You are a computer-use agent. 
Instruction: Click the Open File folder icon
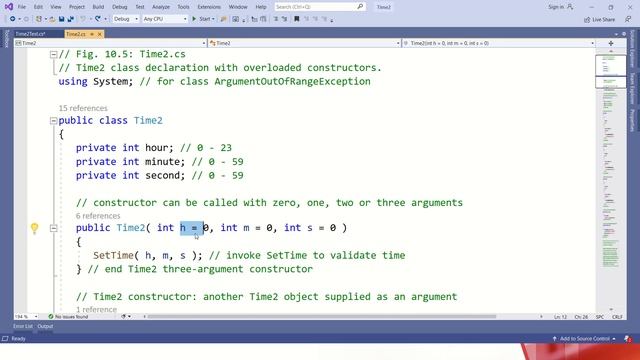[x=52, y=19]
